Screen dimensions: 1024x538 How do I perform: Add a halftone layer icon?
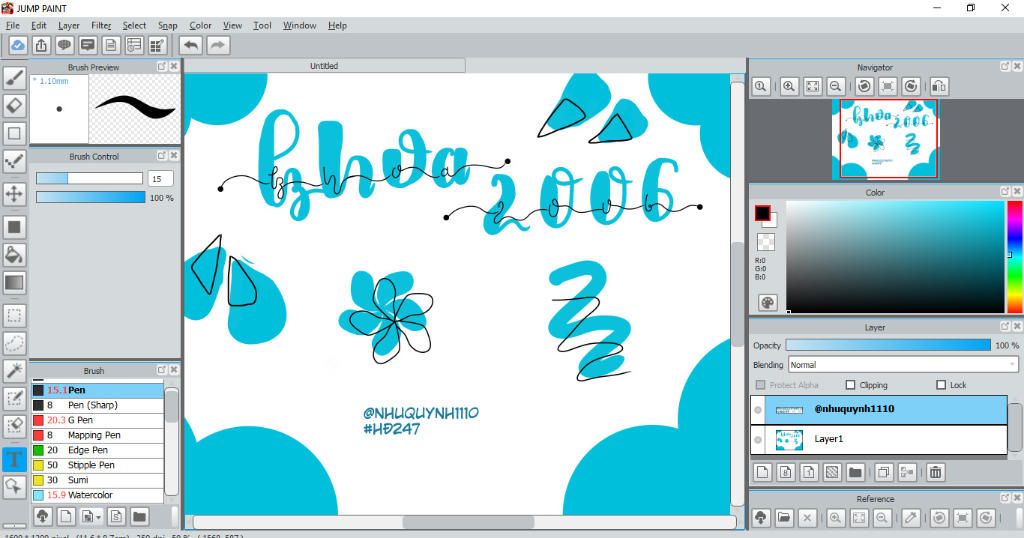coord(832,472)
